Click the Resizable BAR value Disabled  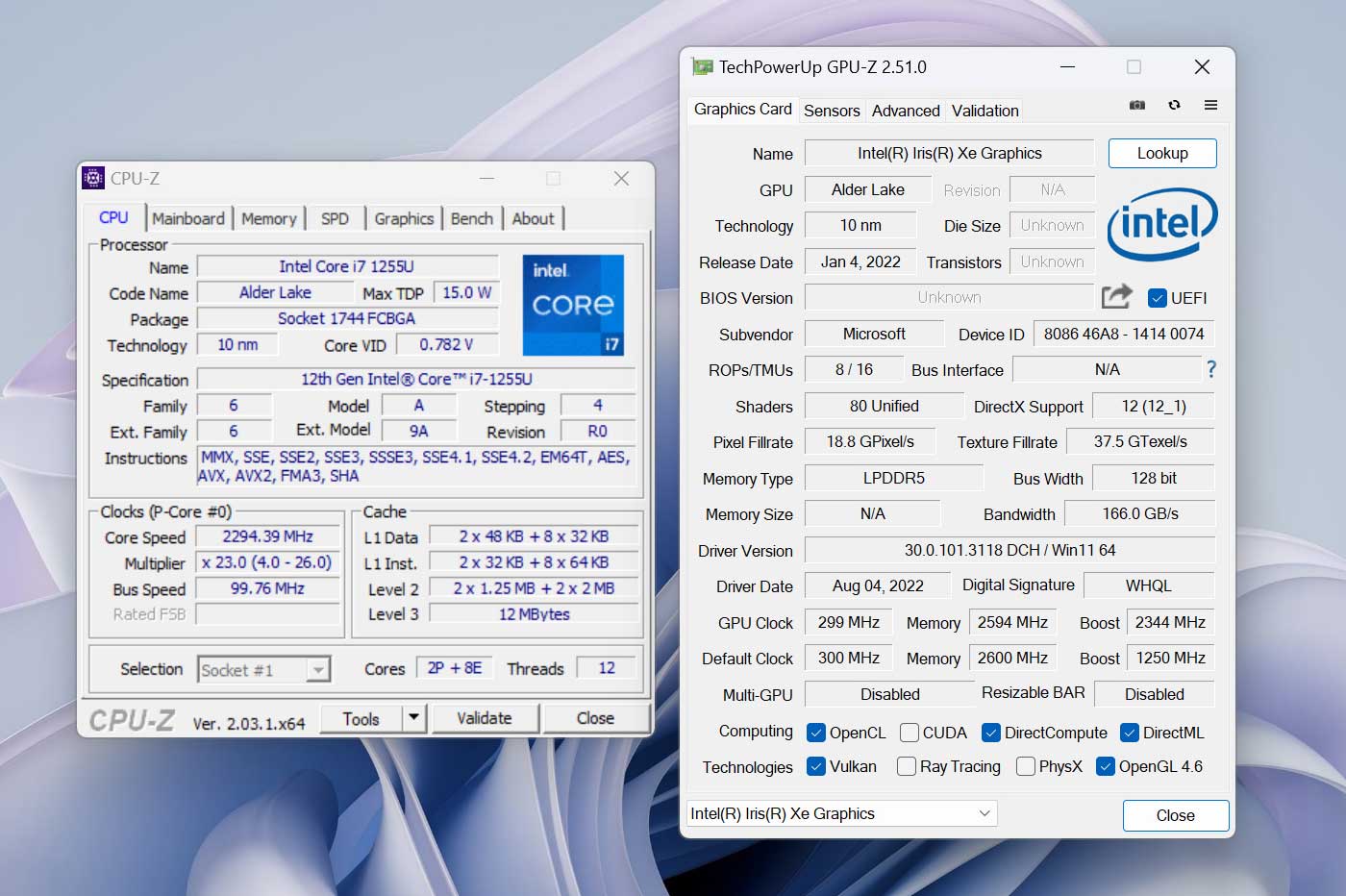(x=1155, y=694)
